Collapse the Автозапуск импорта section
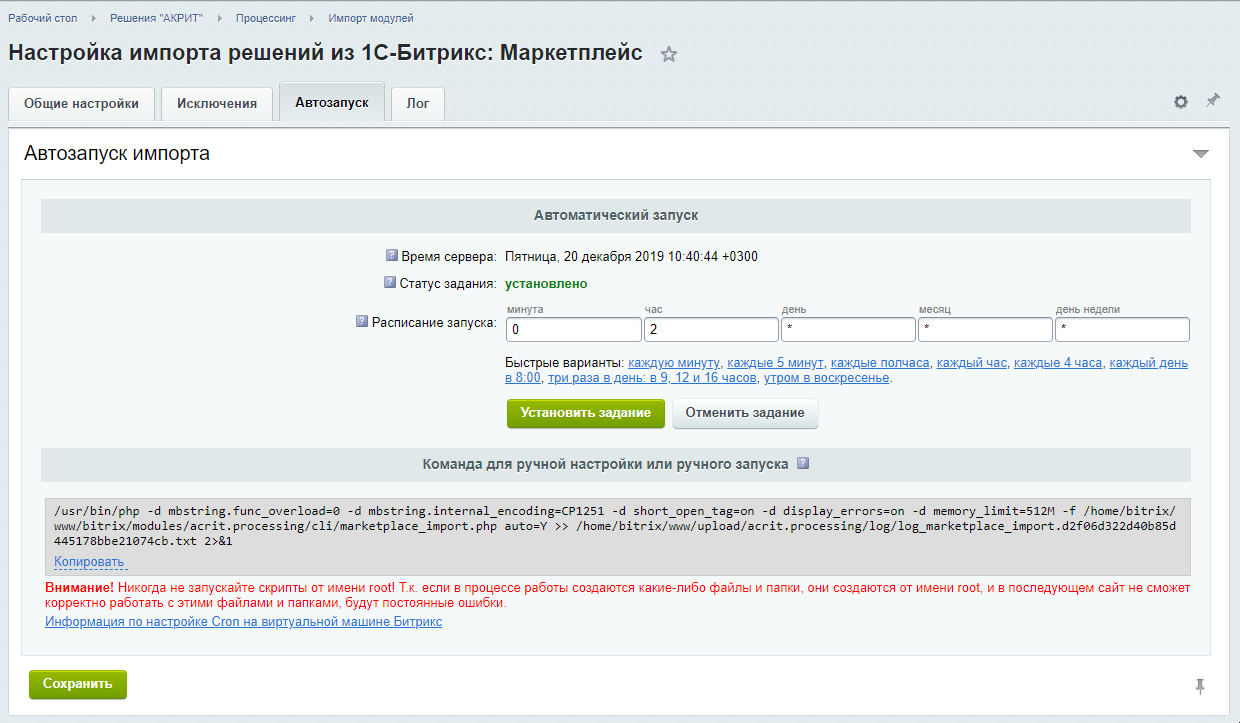Screen dimensions: 1240x723 click(1201, 154)
